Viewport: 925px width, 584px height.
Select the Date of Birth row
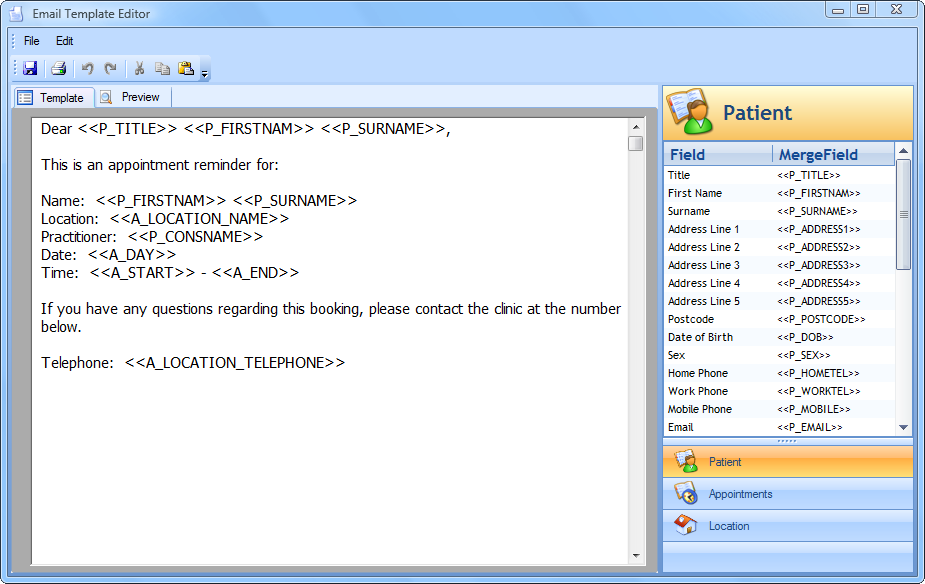[x=779, y=337]
